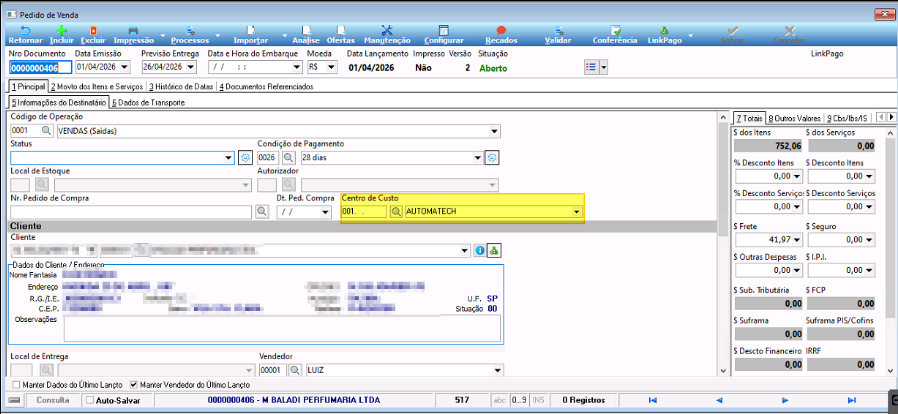Image resolution: width=898 pixels, height=414 pixels.
Task: Go to previous record navigation arrow
Action: tap(719, 400)
